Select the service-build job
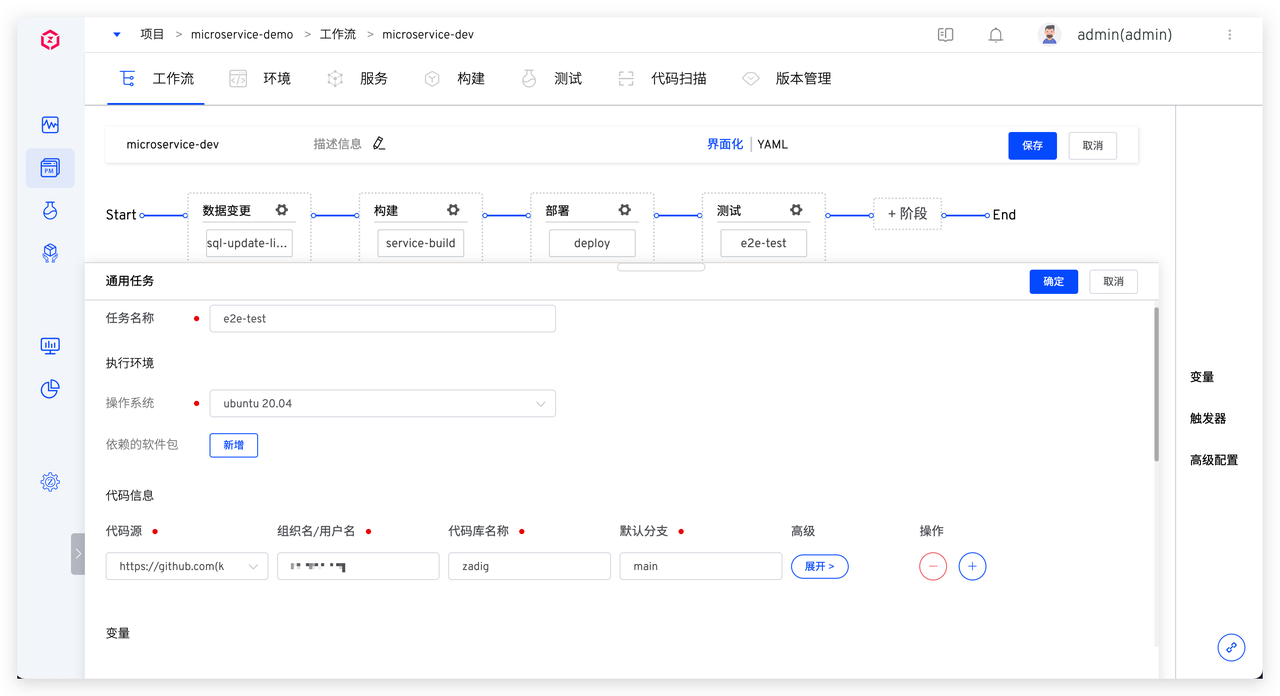Viewport: 1280px width, 696px height. click(420, 243)
